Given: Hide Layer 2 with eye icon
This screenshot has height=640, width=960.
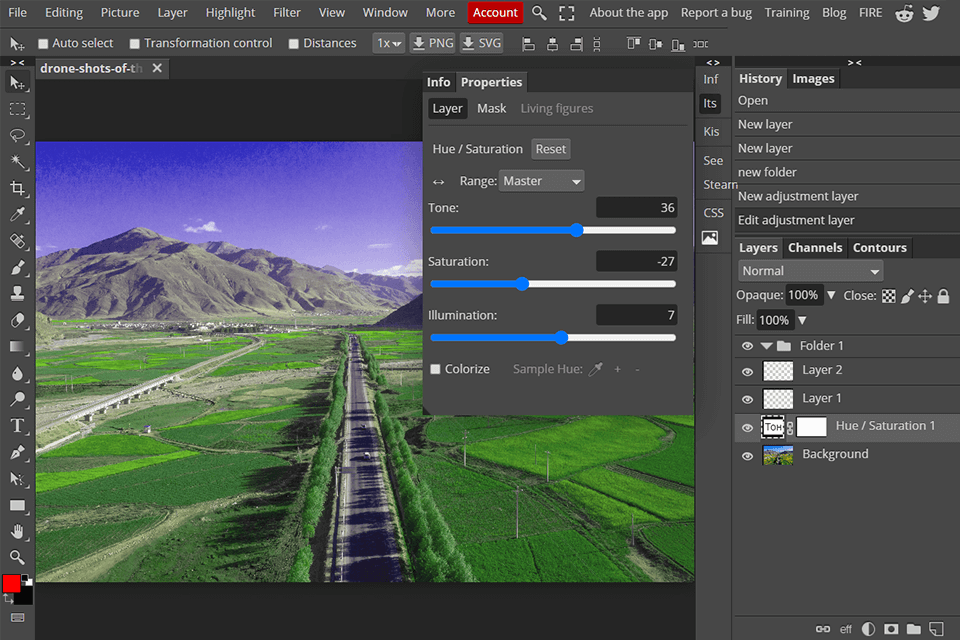Looking at the screenshot, I should click(748, 372).
